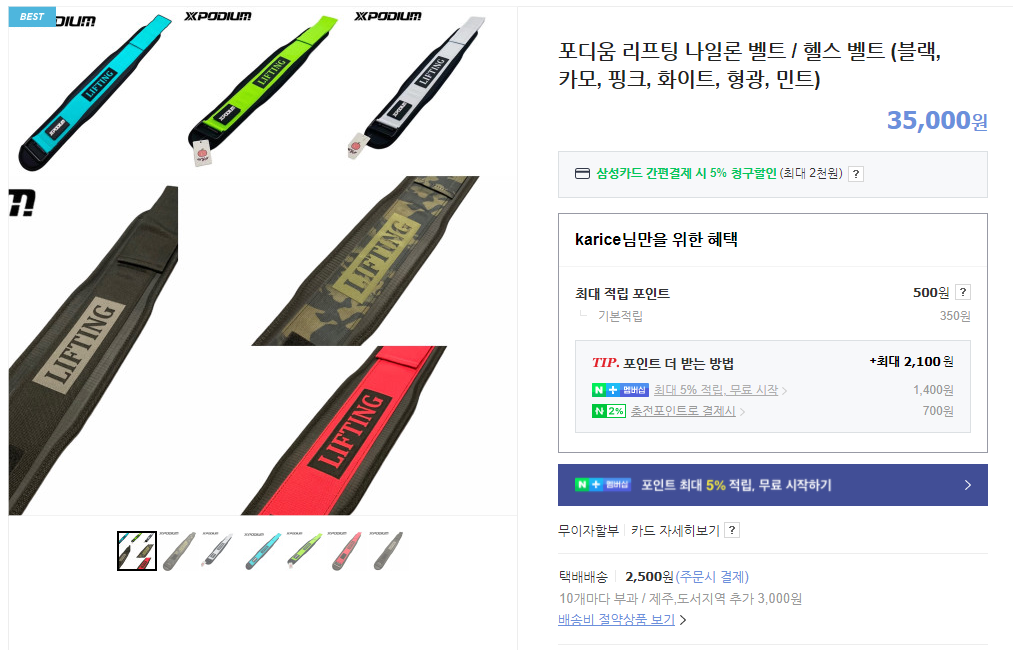Select the first multi-belt thumbnail
This screenshot has width=1013, height=650.
pos(137,551)
